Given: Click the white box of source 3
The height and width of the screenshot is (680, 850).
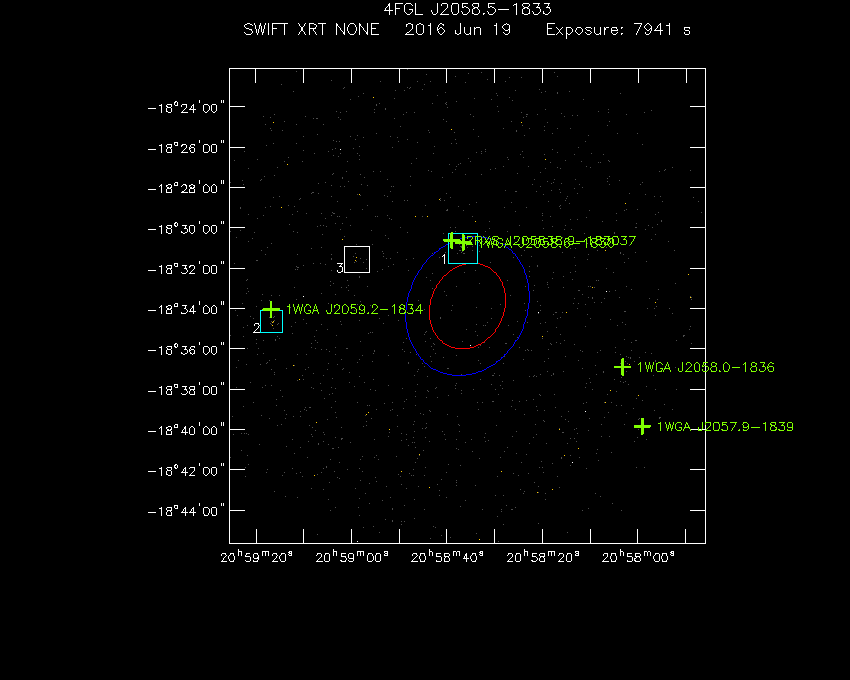Looking at the screenshot, I should pyautogui.click(x=357, y=259).
